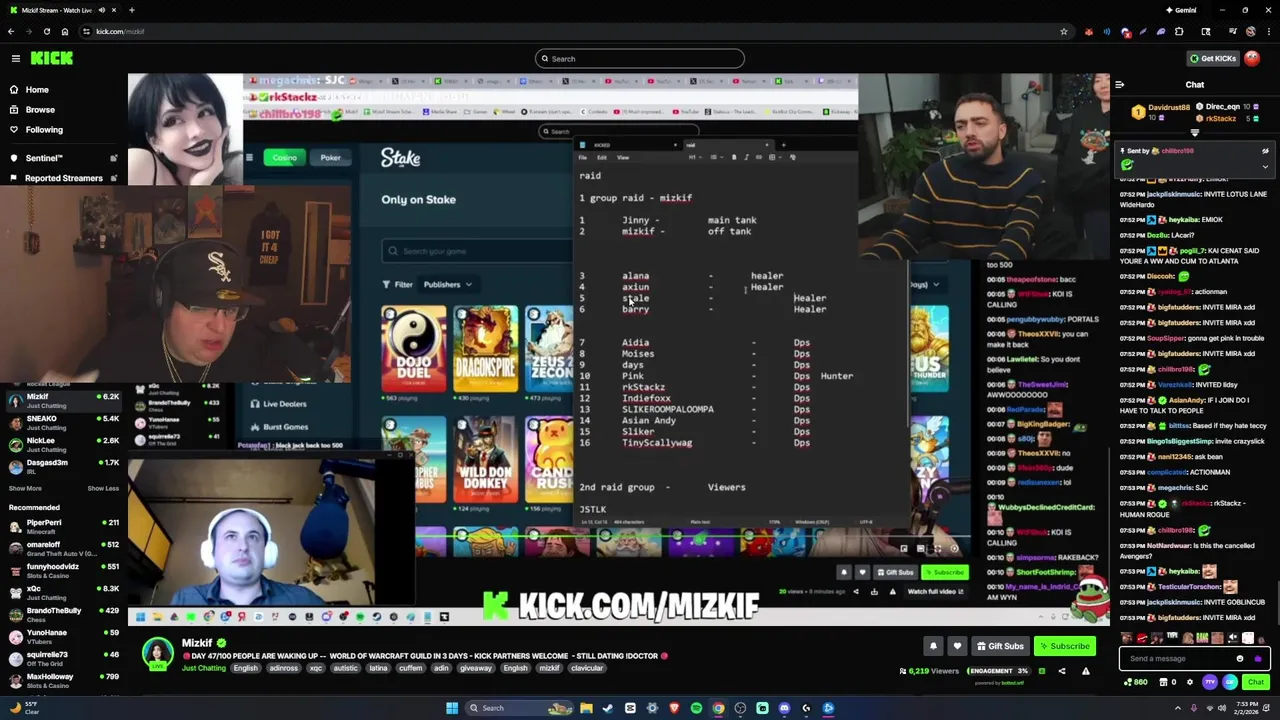Click Show More under followed channels

tap(25, 488)
